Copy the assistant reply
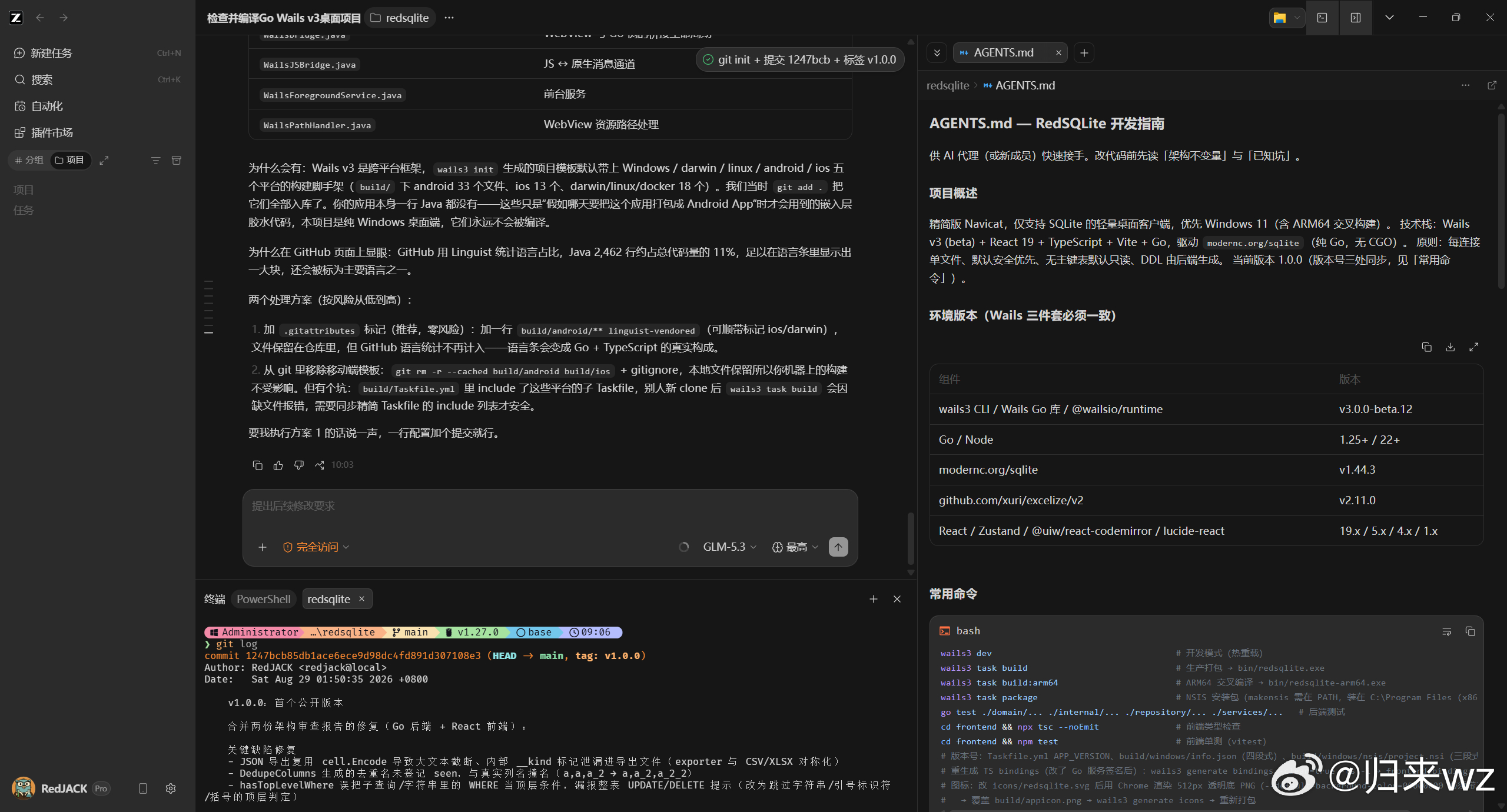The height and width of the screenshot is (812, 1507). click(257, 465)
